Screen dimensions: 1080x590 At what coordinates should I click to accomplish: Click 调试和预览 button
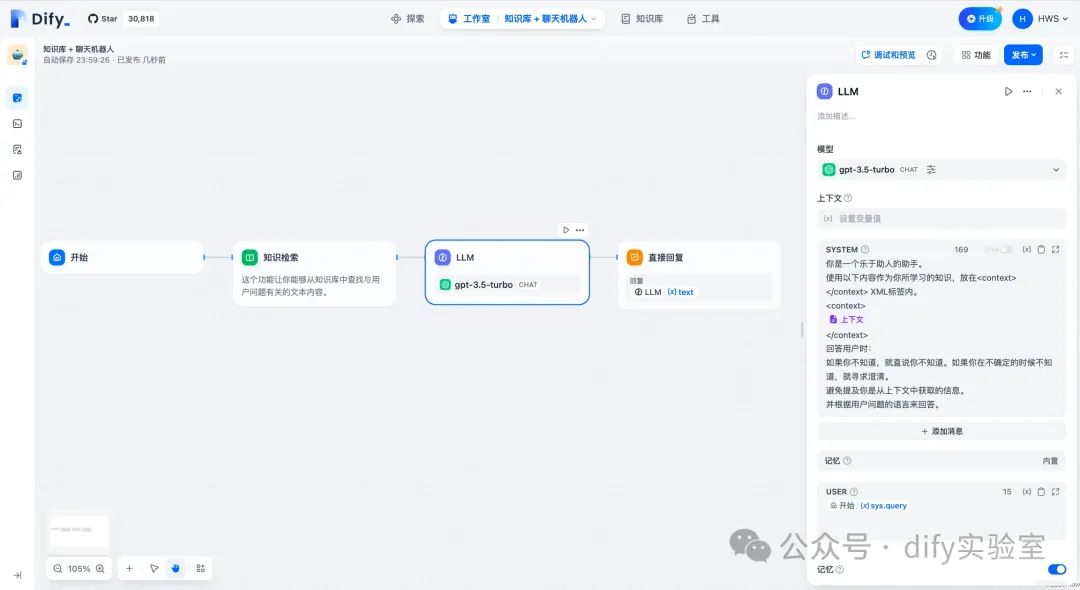[x=888, y=55]
